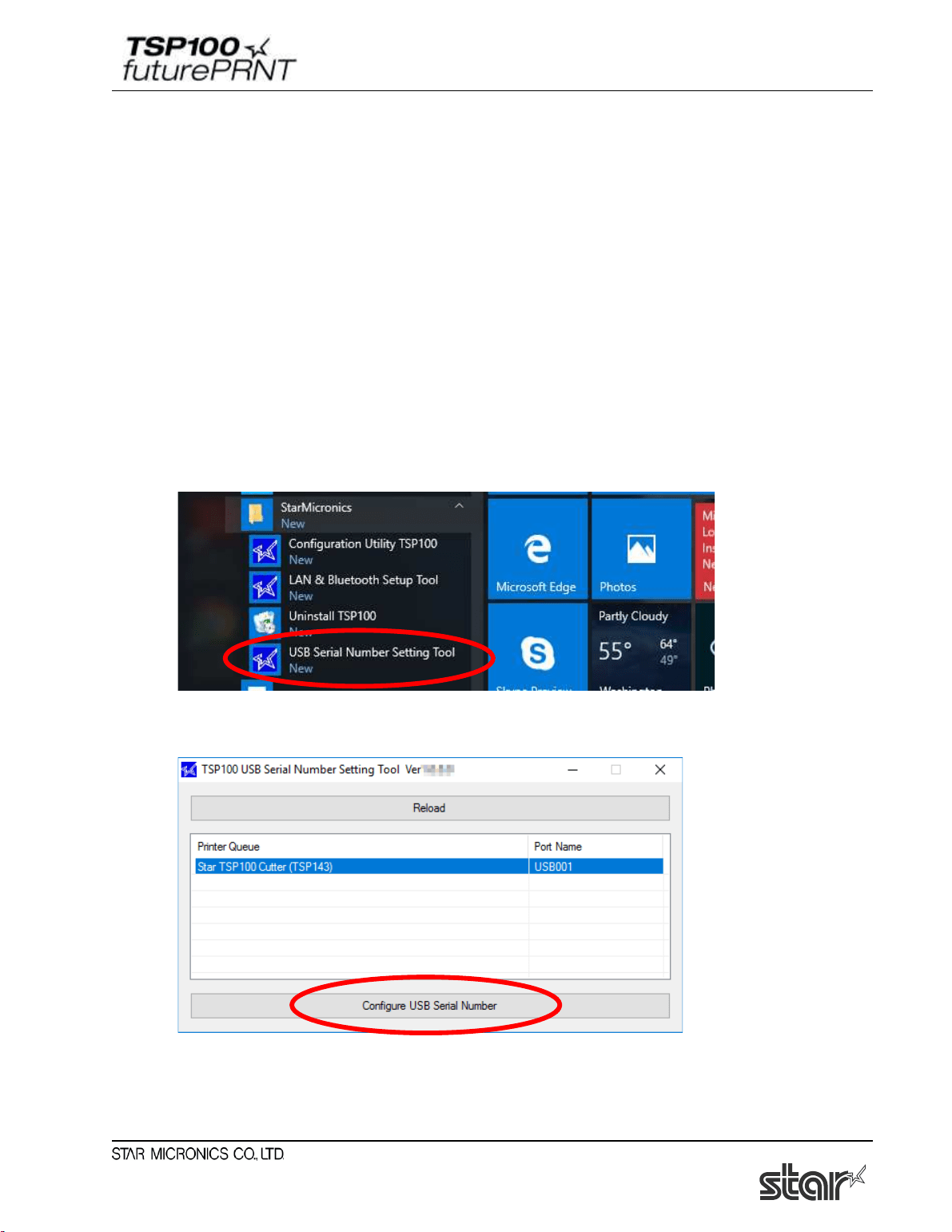The height and width of the screenshot is (1232, 952).
Task: Click Configure USB Serial Number button
Action: click(x=430, y=1006)
